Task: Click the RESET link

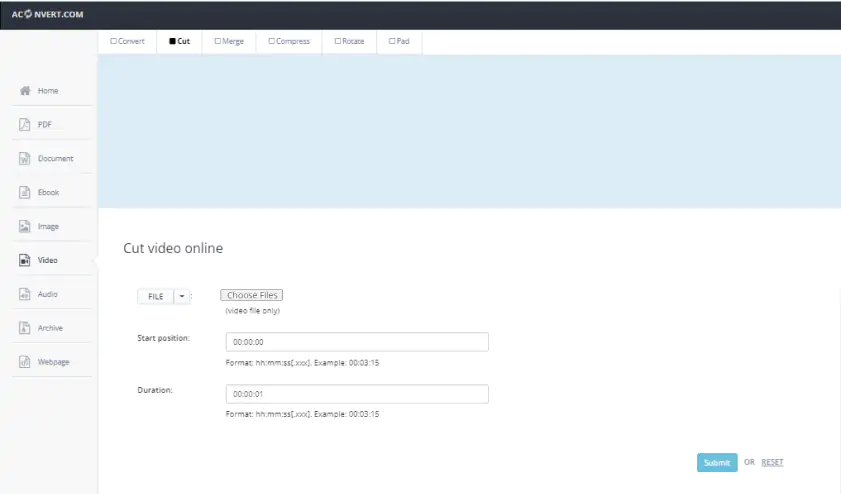Action: click(x=772, y=462)
